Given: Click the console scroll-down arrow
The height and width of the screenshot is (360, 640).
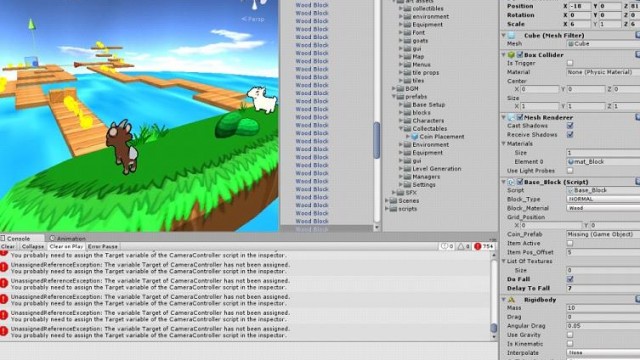Looking at the screenshot, I should point(494,337).
